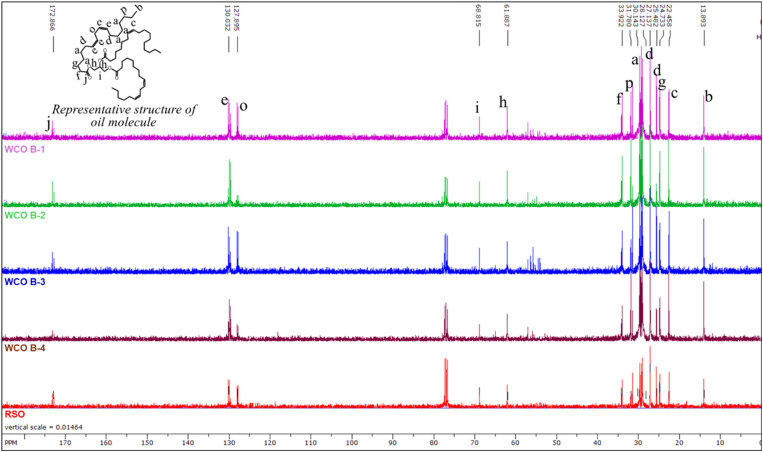The width and height of the screenshot is (763, 452).
Task: Click the 100 tick on PPM axis
Action: 351,443
